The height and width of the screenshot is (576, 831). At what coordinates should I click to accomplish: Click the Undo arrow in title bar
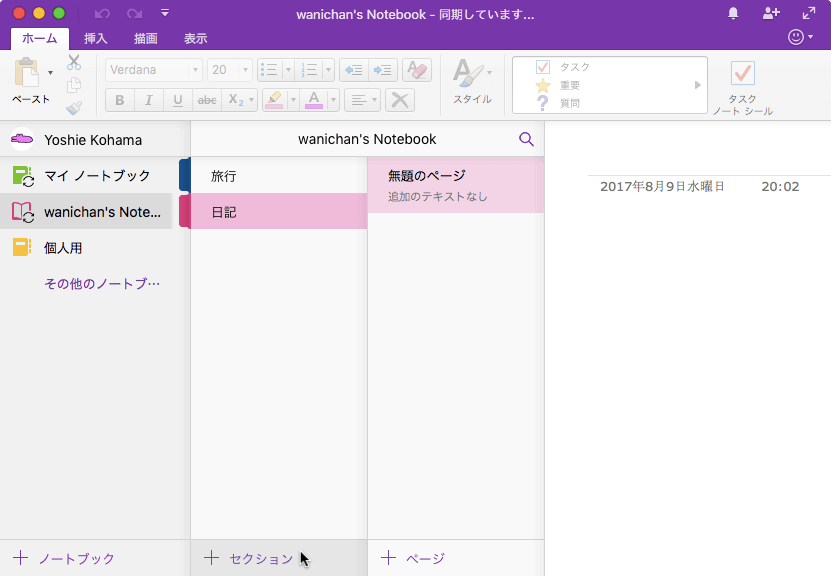coord(102,13)
